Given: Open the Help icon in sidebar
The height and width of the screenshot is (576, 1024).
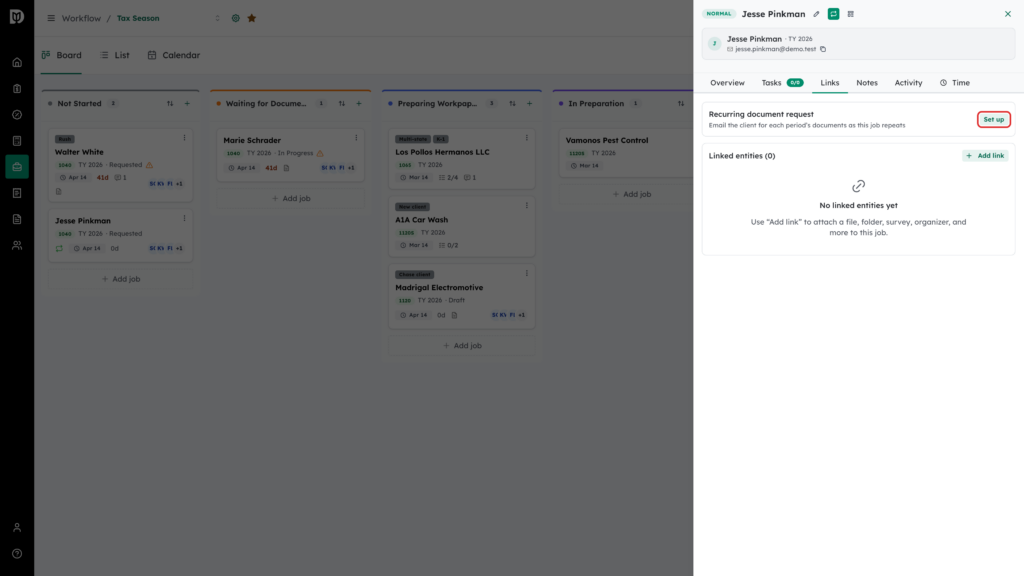Looking at the screenshot, I should pyautogui.click(x=17, y=554).
